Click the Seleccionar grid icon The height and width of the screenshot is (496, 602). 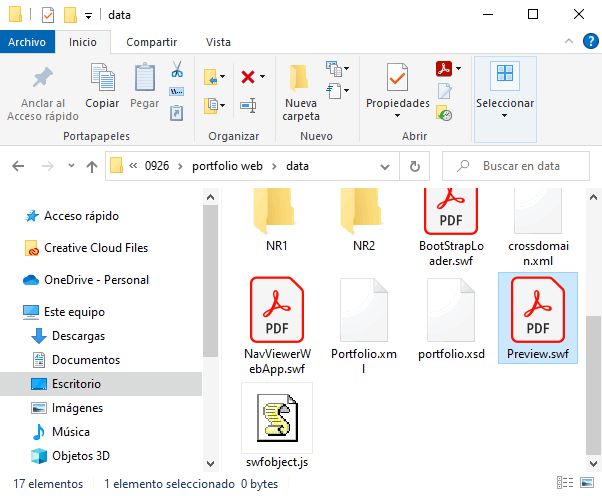tap(505, 73)
